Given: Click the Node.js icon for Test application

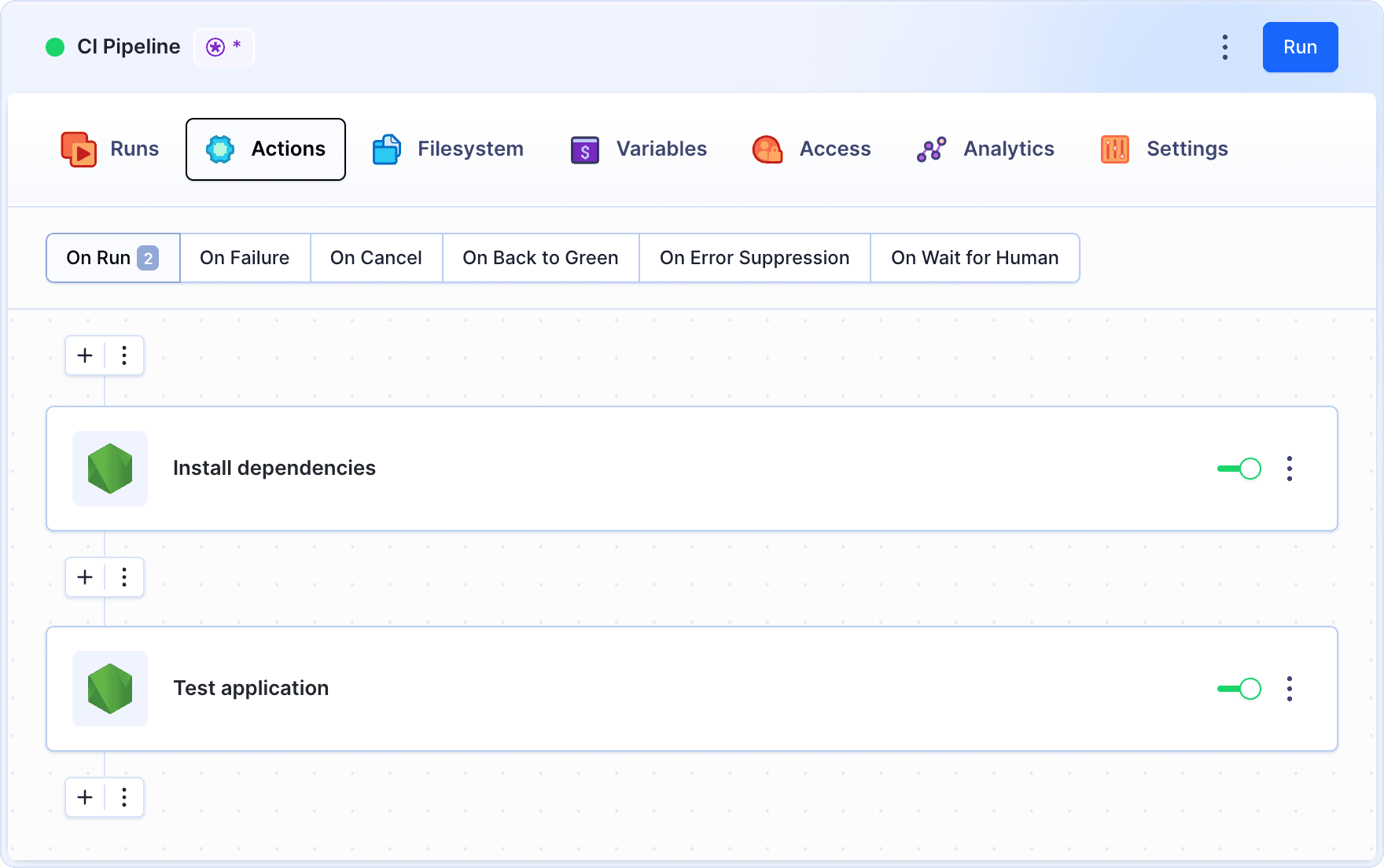Looking at the screenshot, I should 110,689.
